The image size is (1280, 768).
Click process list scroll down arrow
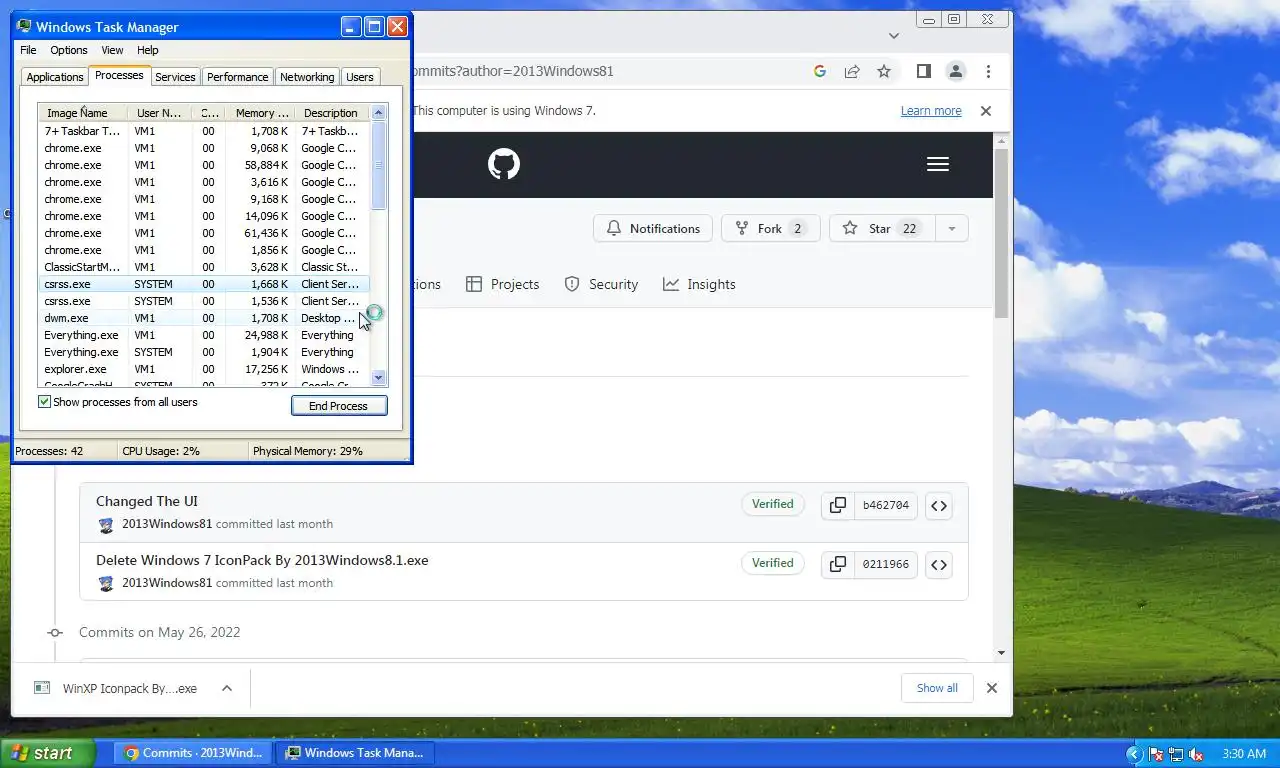[x=379, y=377]
